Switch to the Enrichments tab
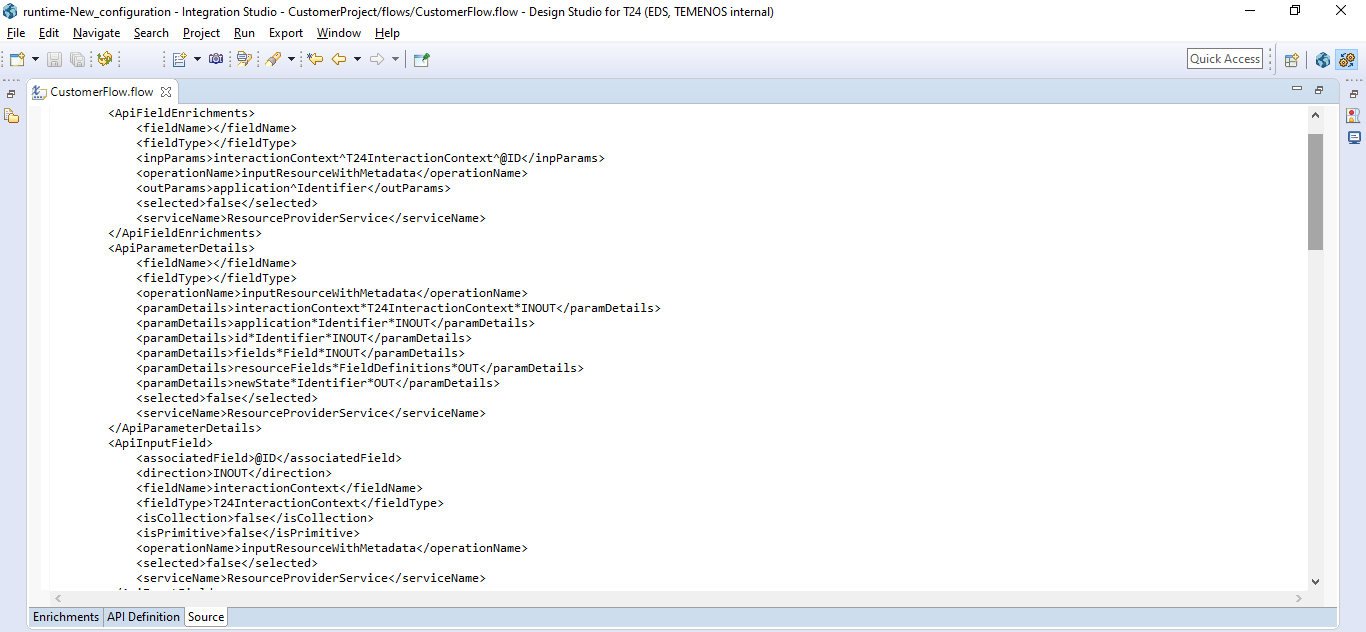This screenshot has width=1366, height=632. [66, 617]
